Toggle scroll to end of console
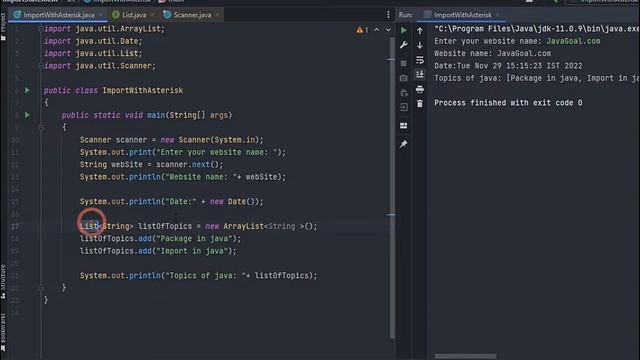 pyautogui.click(x=420, y=74)
